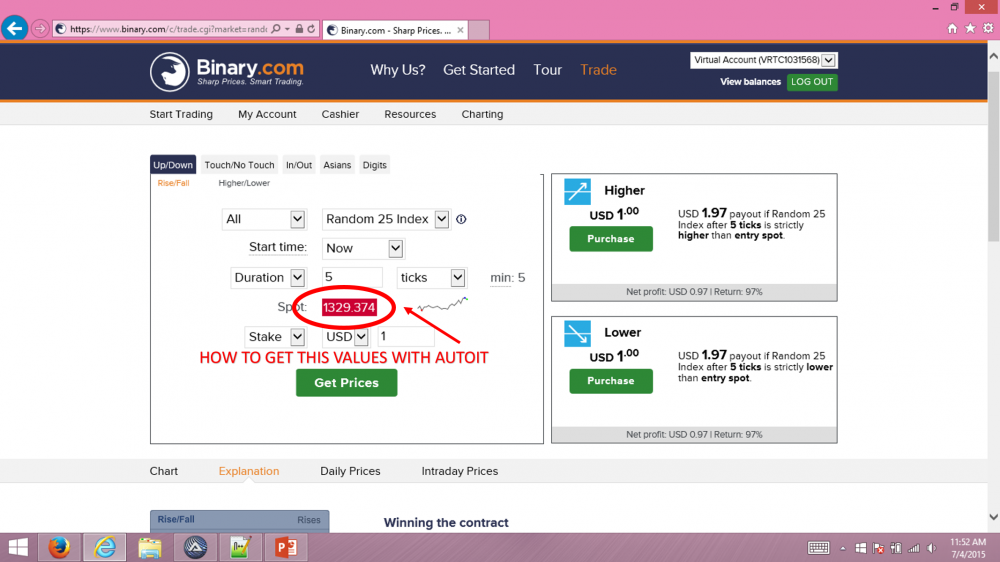Click the Get Prices button
The width and height of the screenshot is (1000, 562).
point(346,383)
